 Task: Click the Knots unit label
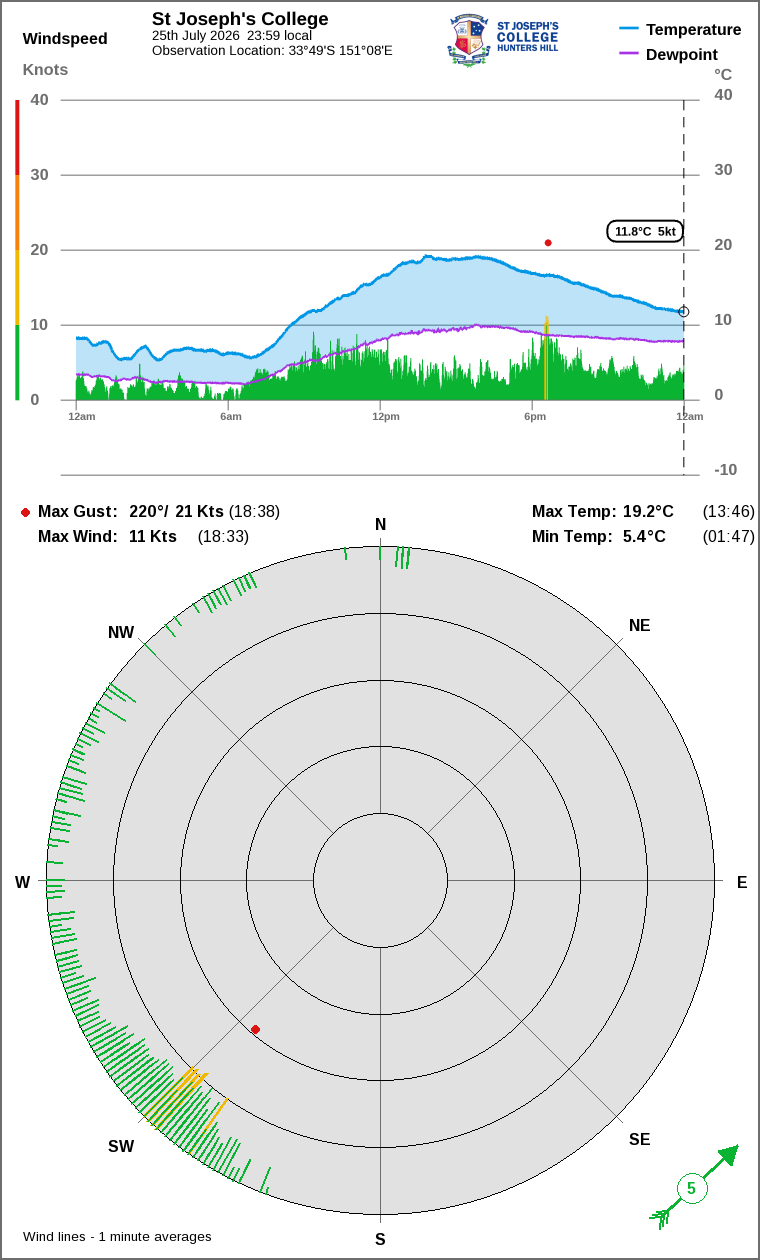(x=46, y=70)
